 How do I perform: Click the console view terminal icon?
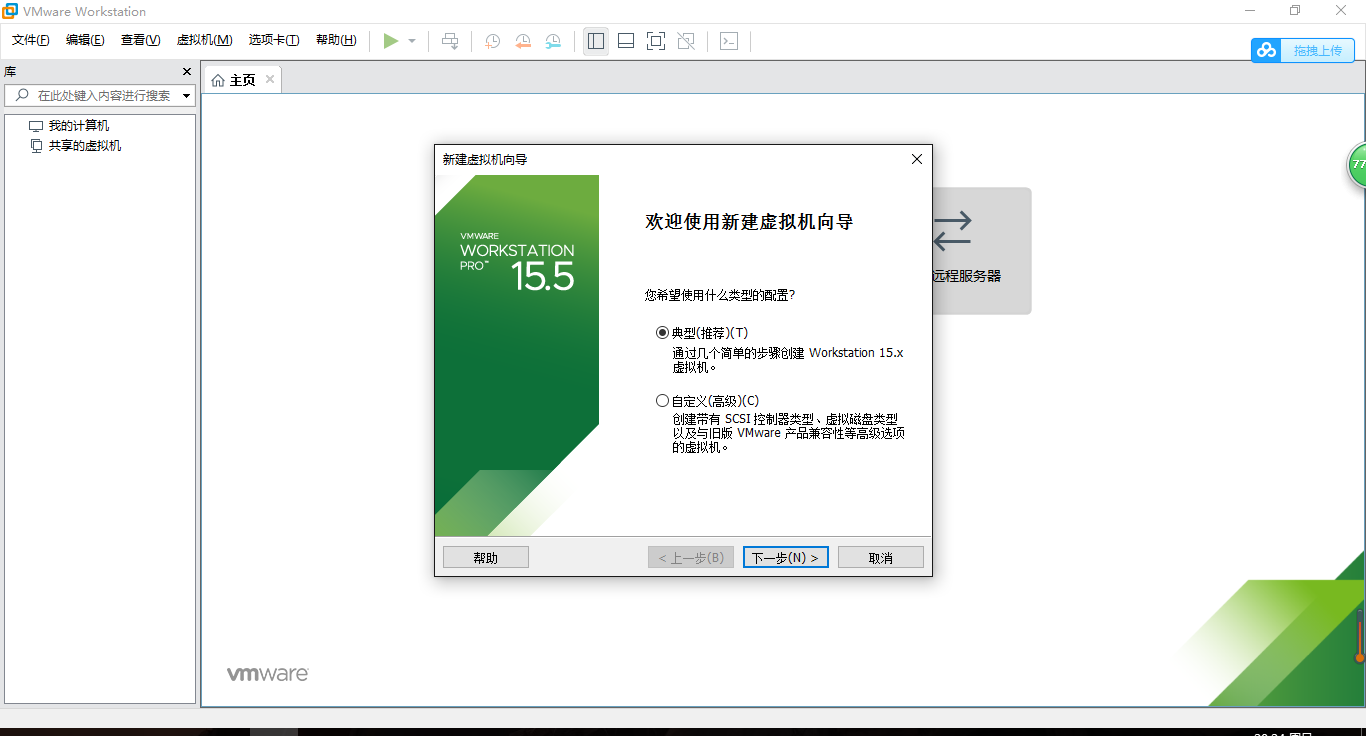coord(729,41)
